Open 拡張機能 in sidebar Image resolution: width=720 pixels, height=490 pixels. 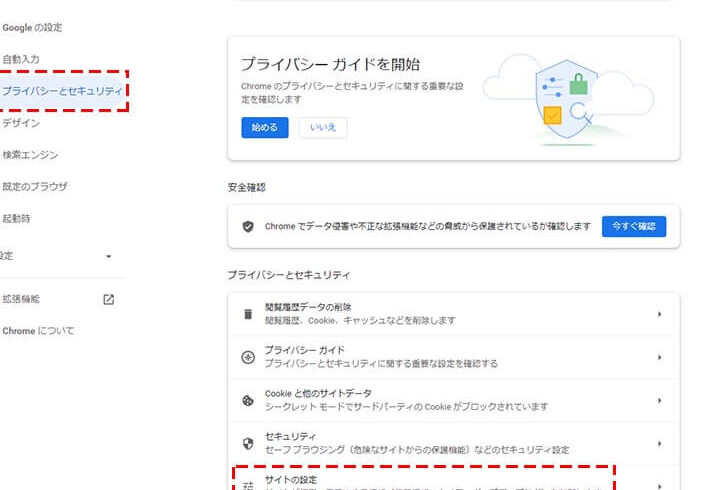21,299
